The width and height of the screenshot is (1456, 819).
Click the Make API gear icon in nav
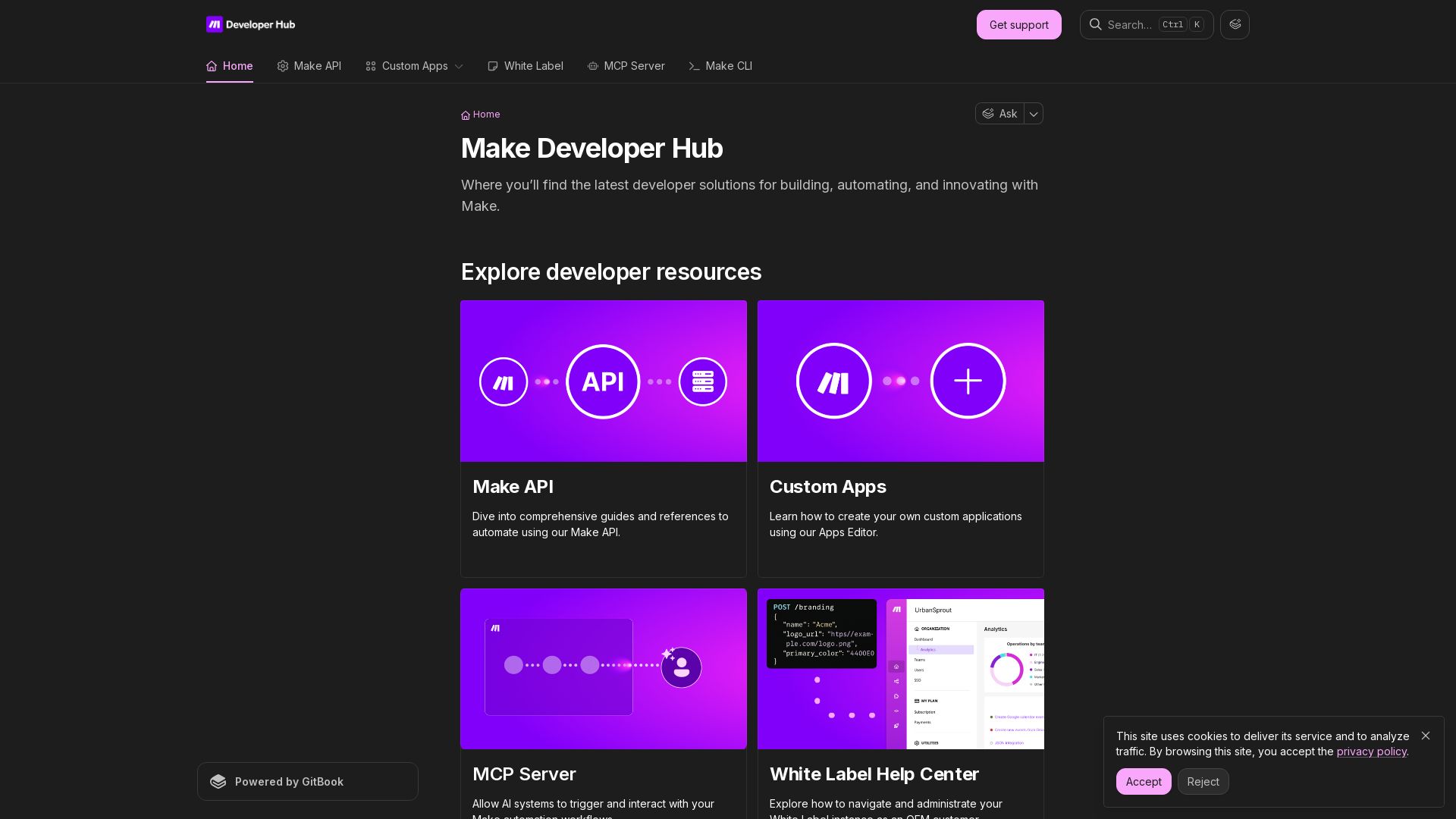click(x=283, y=66)
